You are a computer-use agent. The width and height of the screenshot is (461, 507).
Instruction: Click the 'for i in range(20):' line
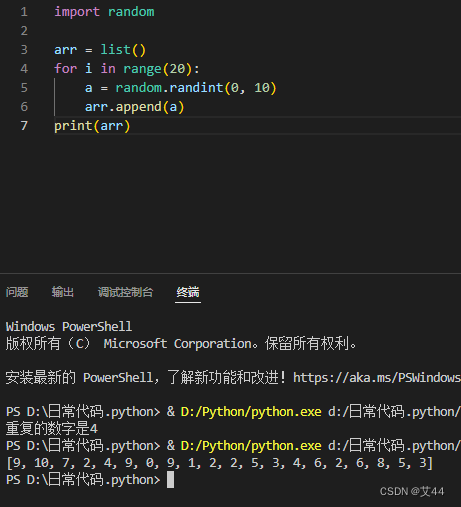coord(127,69)
